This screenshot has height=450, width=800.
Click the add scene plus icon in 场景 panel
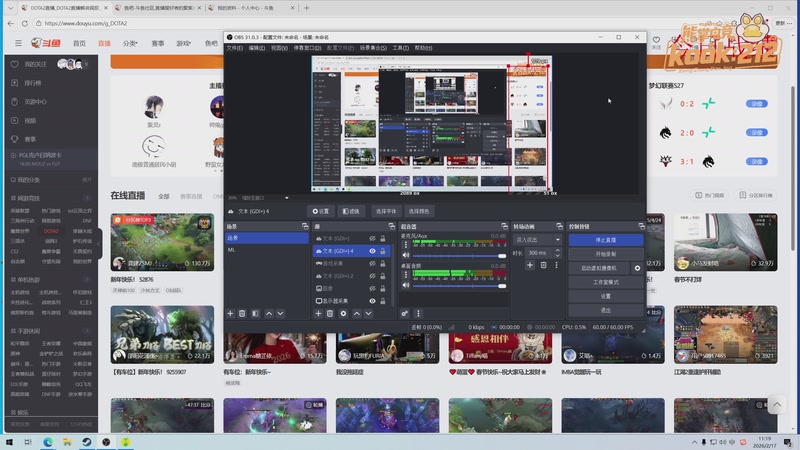point(230,313)
